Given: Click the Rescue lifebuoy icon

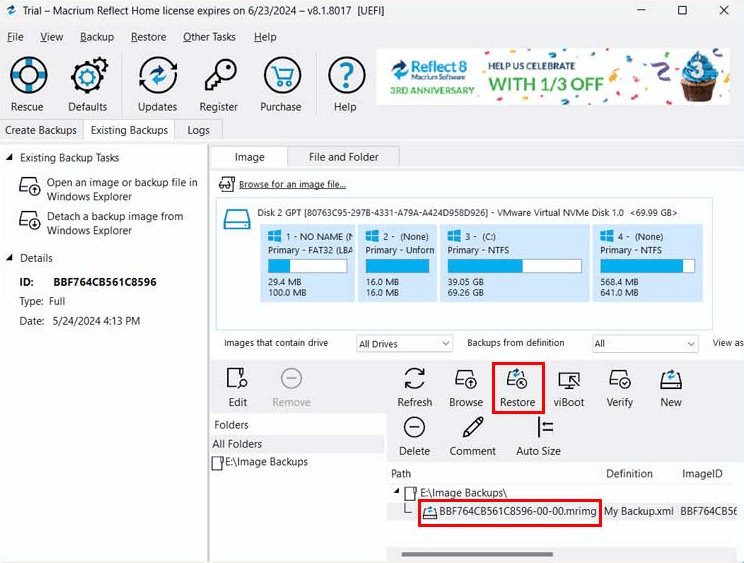Looking at the screenshot, I should pyautogui.click(x=28, y=75).
